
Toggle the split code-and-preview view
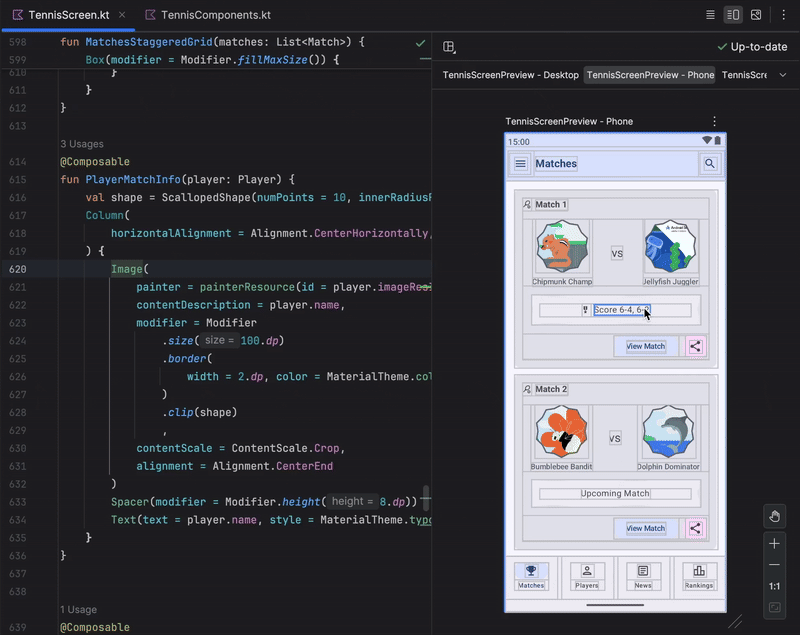pos(735,14)
